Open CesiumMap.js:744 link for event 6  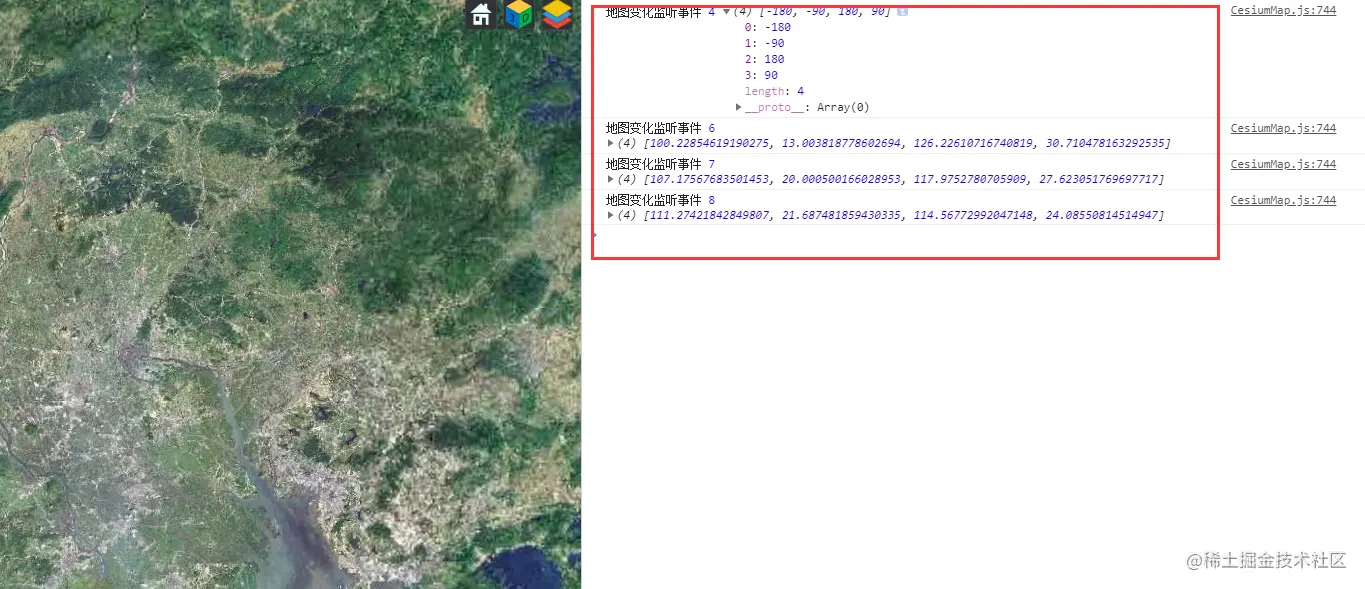(1283, 128)
